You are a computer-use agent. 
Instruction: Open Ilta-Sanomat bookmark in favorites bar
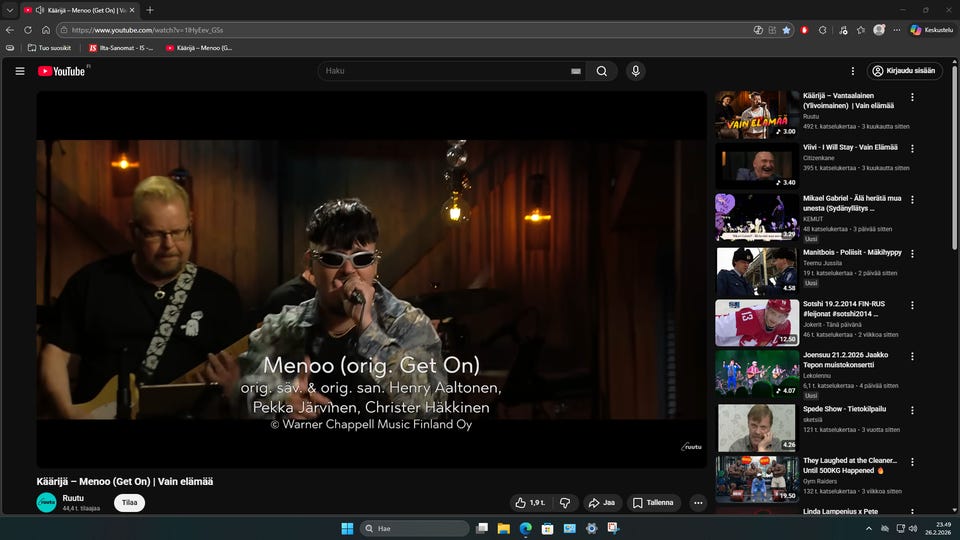pos(121,47)
